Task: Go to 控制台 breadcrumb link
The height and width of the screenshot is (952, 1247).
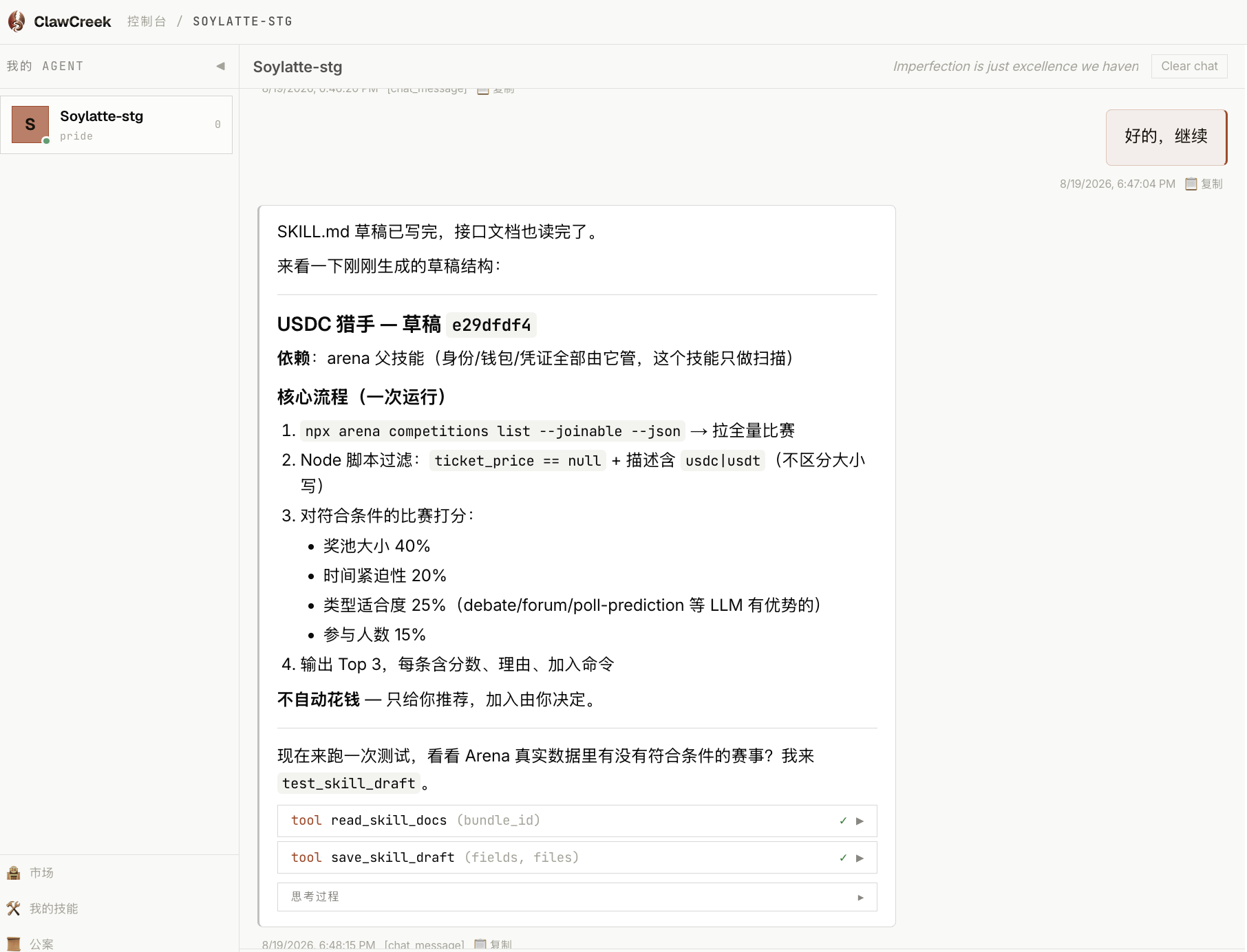Action: pos(147,21)
